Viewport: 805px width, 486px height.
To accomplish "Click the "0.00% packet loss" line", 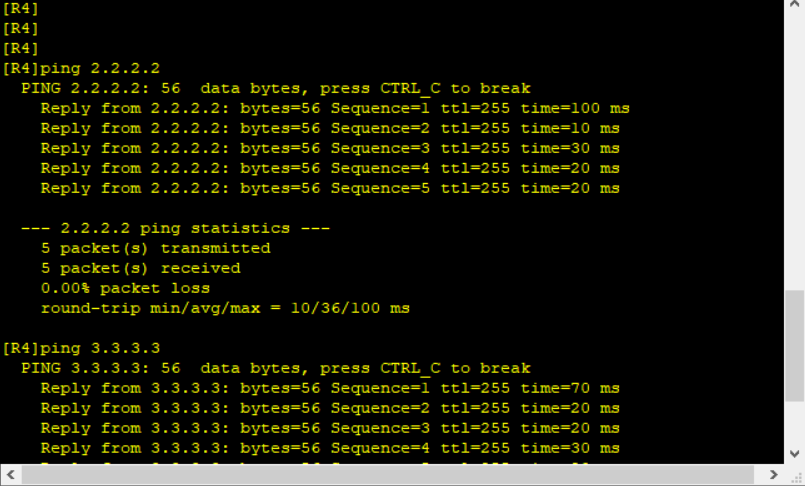I will click(x=125, y=288).
